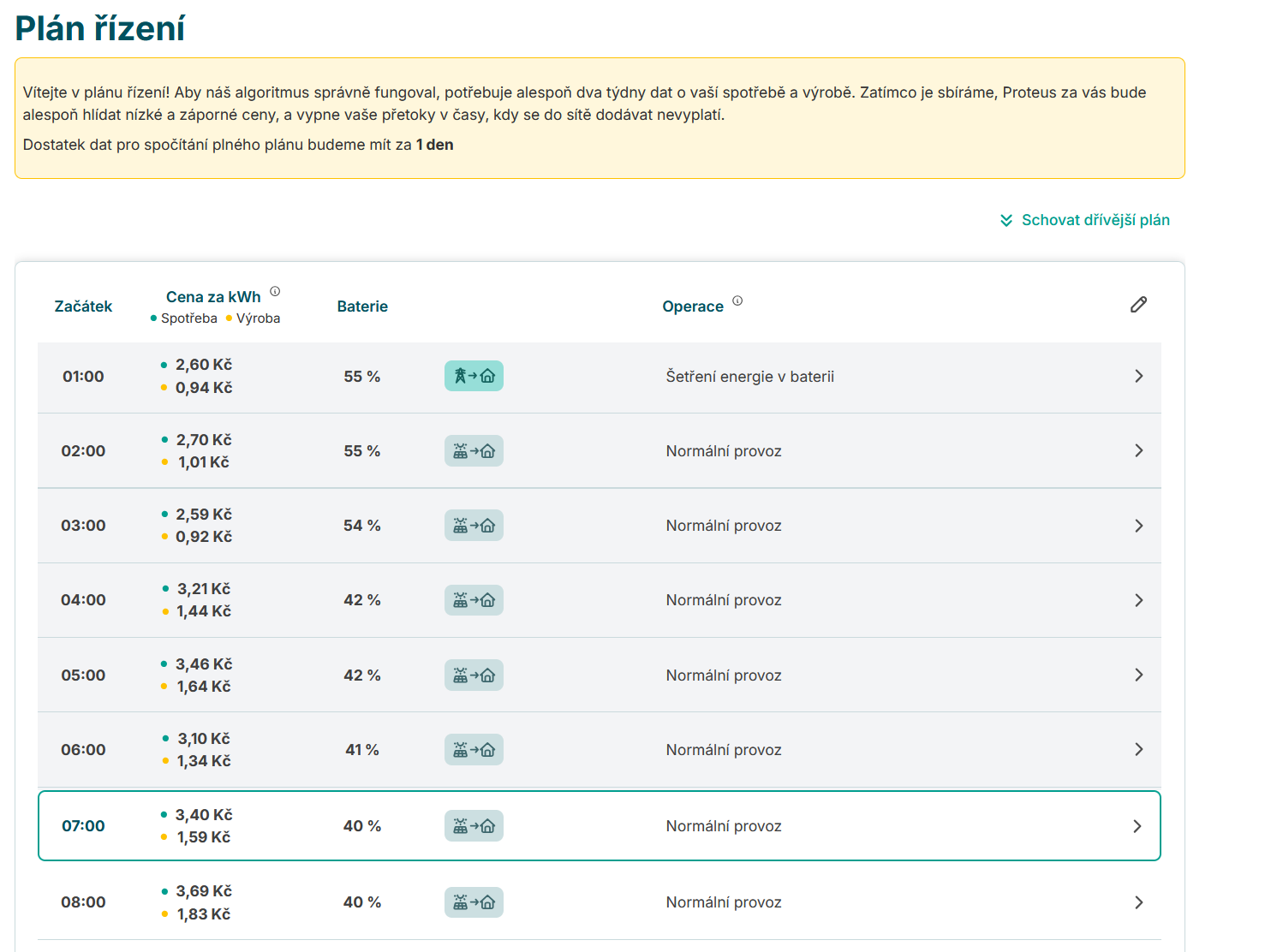1283x952 pixels.
Task: Click the Začátek column header
Action: (83, 306)
